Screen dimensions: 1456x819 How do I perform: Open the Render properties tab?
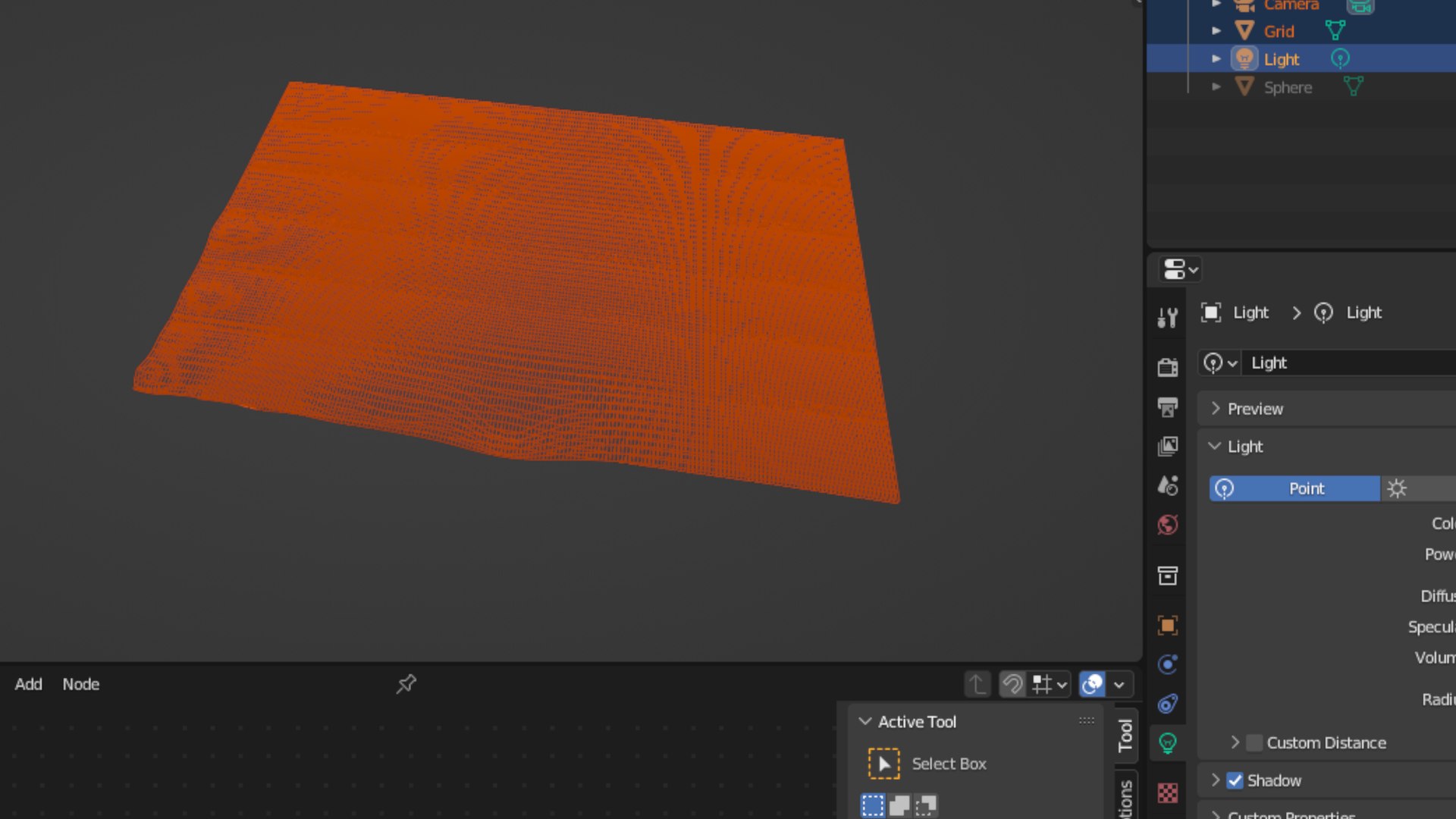[x=1168, y=368]
